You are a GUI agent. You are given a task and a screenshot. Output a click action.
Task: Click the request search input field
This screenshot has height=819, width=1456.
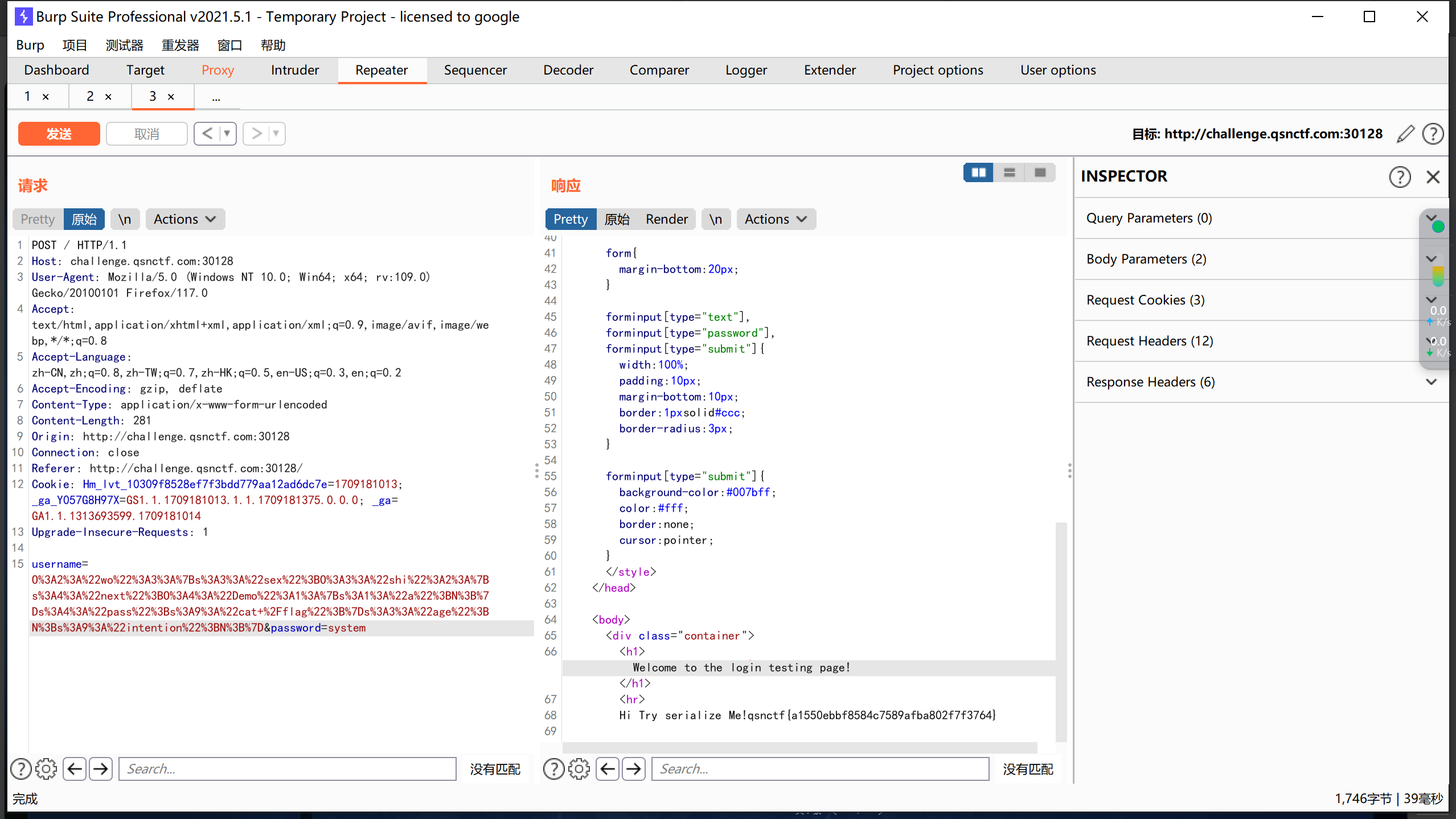coord(288,769)
